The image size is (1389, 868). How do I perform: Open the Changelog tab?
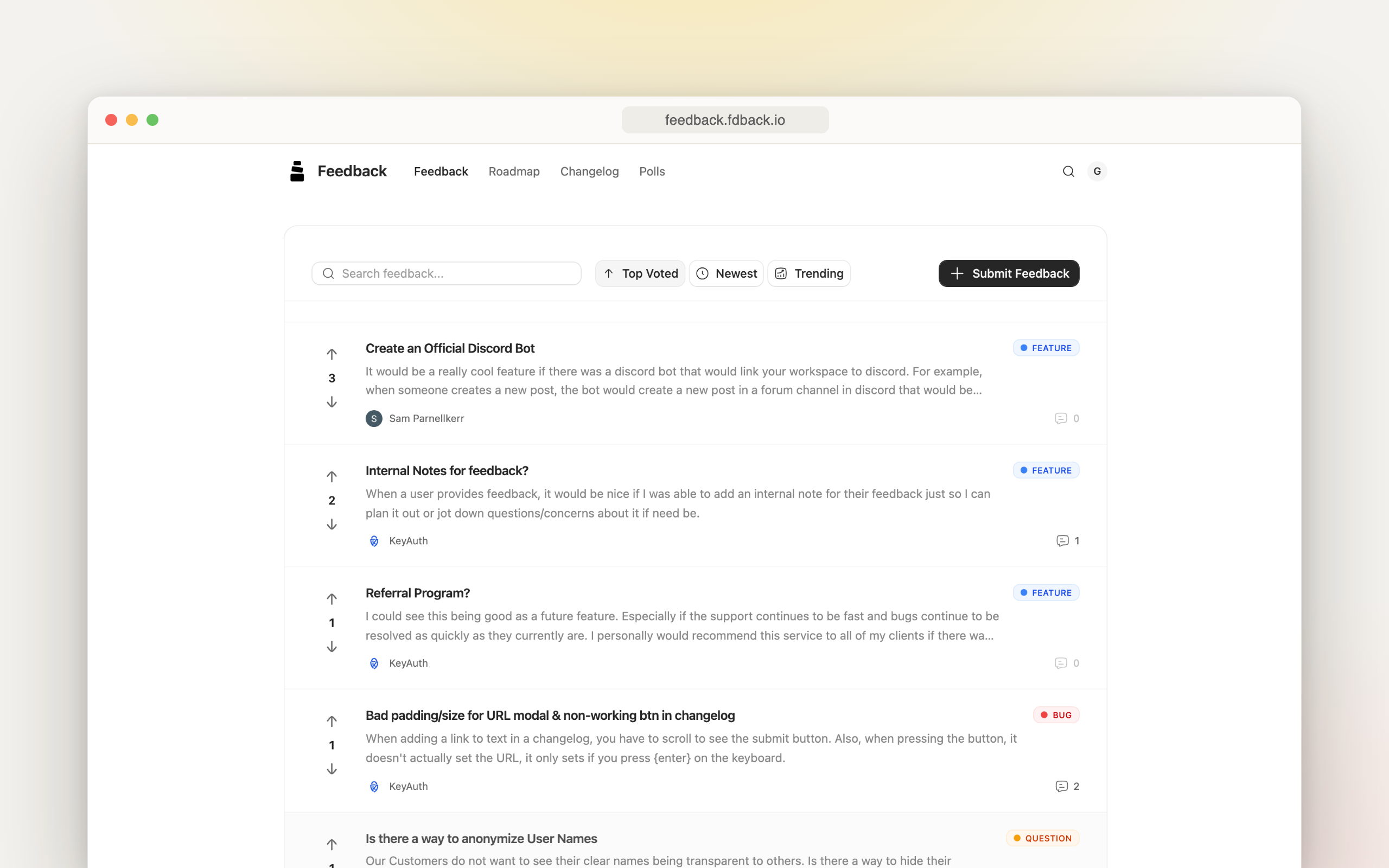tap(589, 171)
